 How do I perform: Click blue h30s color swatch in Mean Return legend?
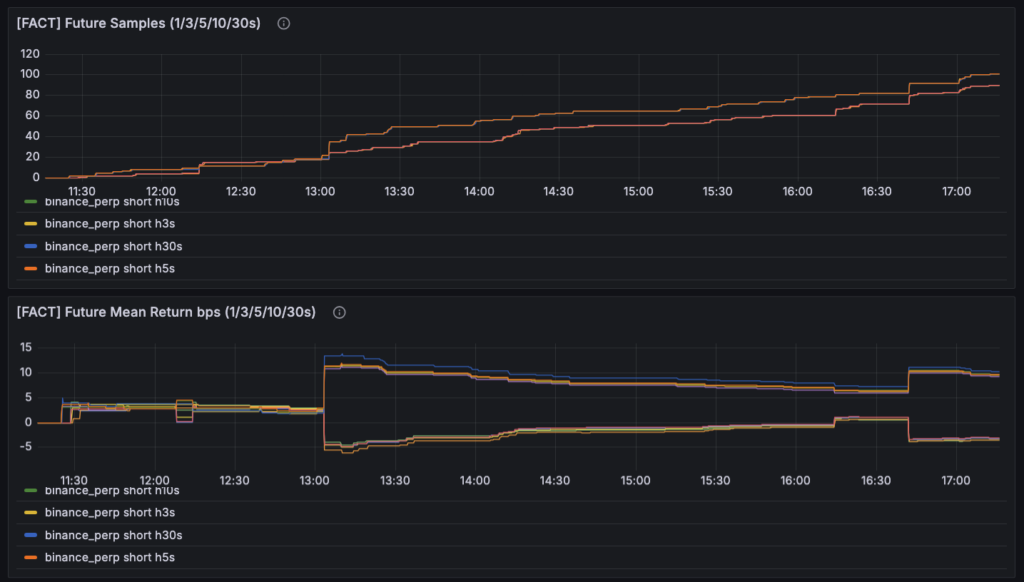(30, 534)
